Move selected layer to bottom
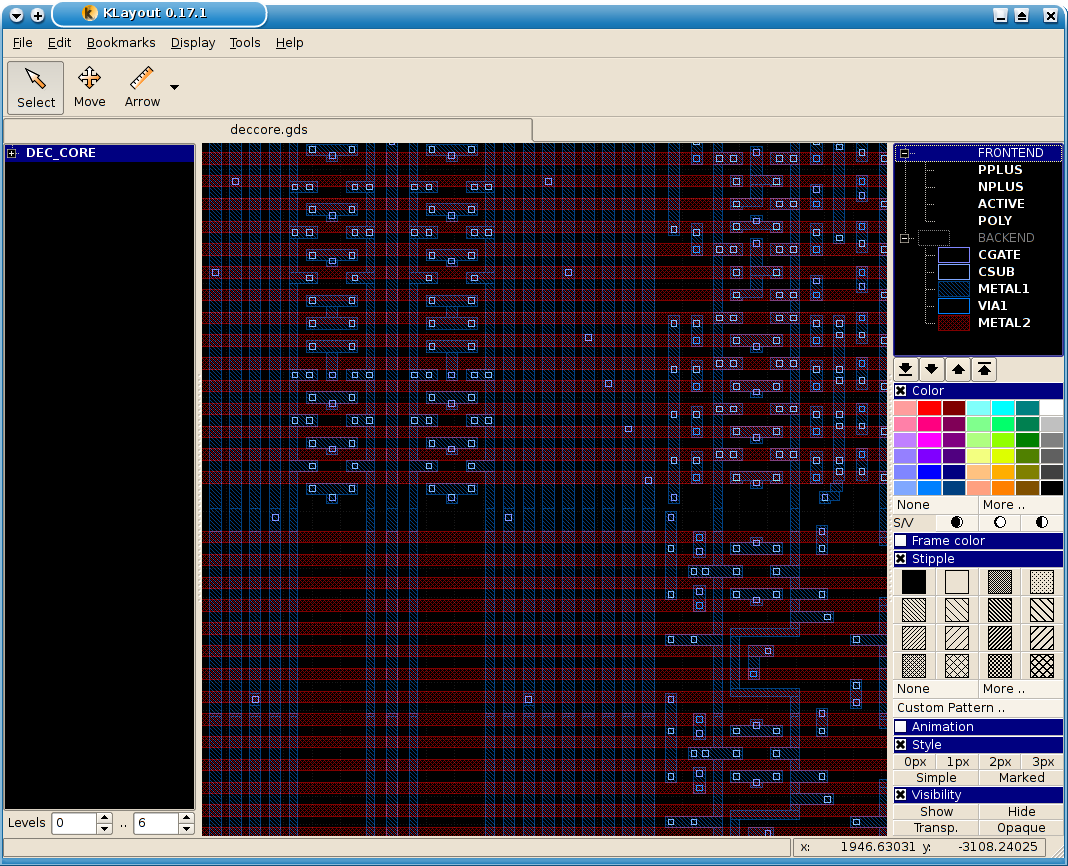Image resolution: width=1068 pixels, height=866 pixels. click(x=906, y=369)
